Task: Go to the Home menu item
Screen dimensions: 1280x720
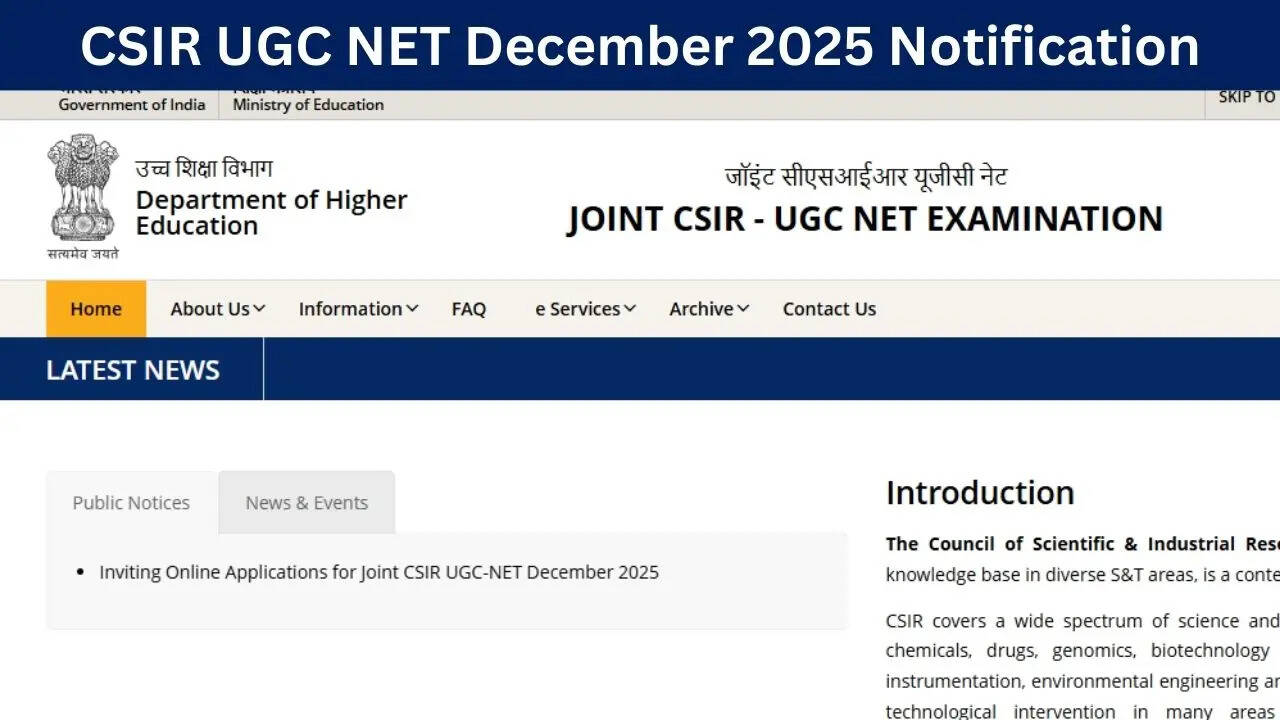Action: (x=96, y=309)
